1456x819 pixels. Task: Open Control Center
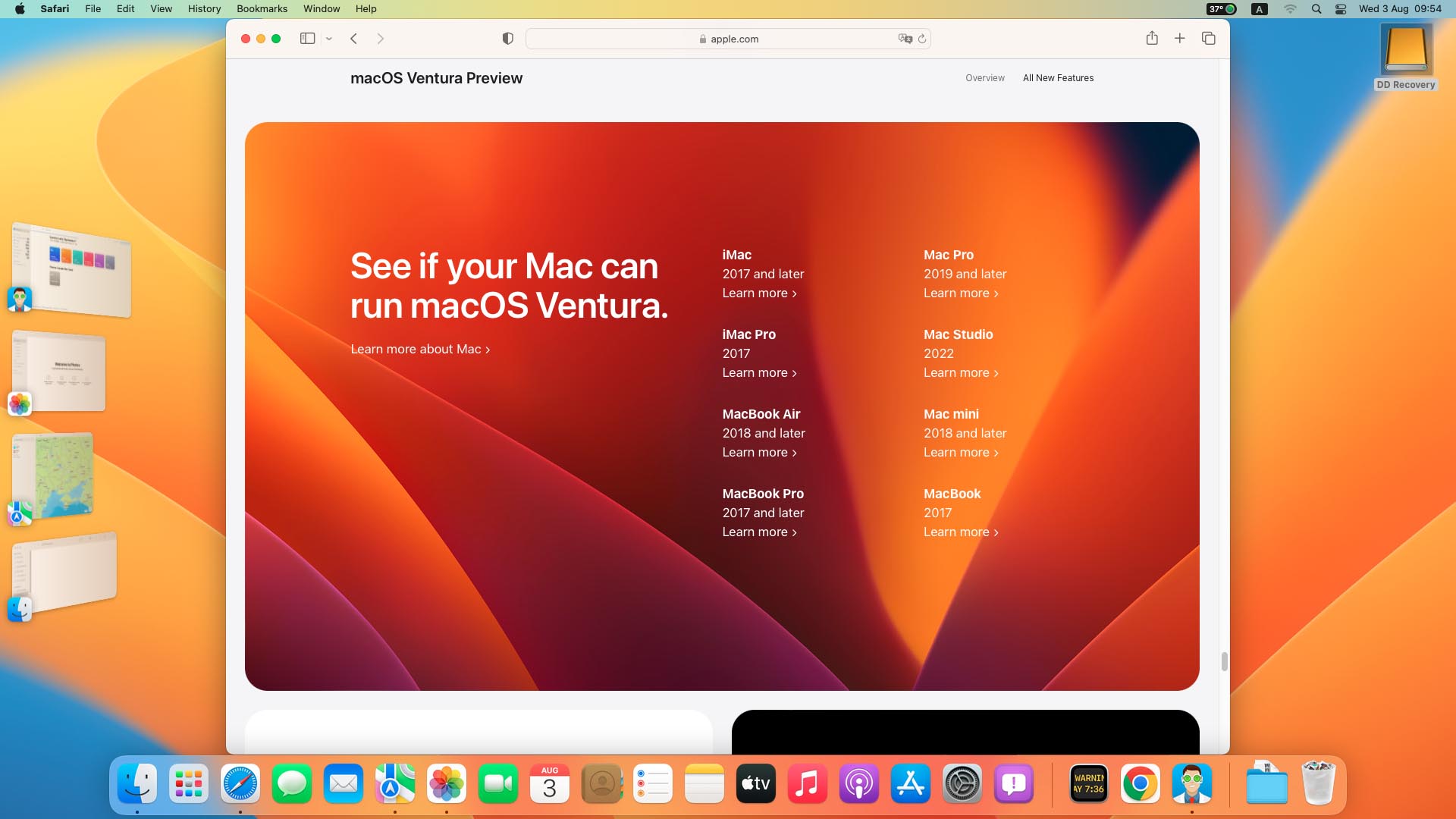click(x=1341, y=8)
